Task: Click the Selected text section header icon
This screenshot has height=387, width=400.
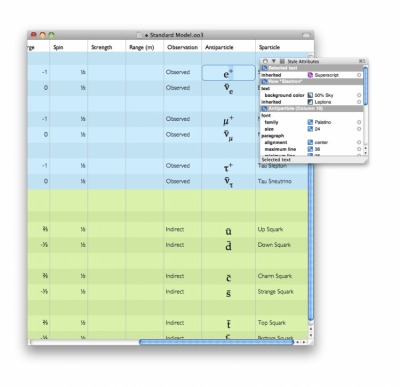Action: [x=265, y=68]
